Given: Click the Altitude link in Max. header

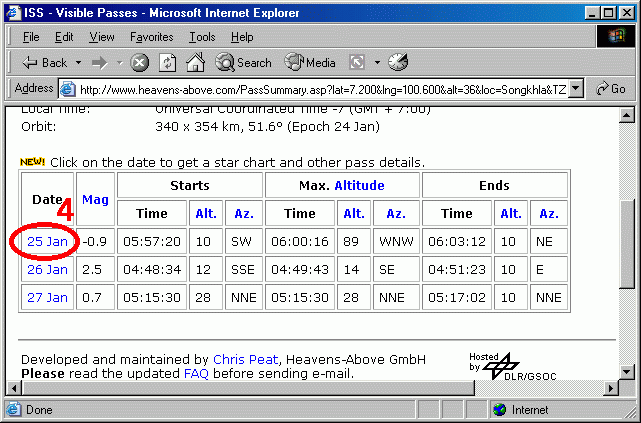Looking at the screenshot, I should coord(359,186).
